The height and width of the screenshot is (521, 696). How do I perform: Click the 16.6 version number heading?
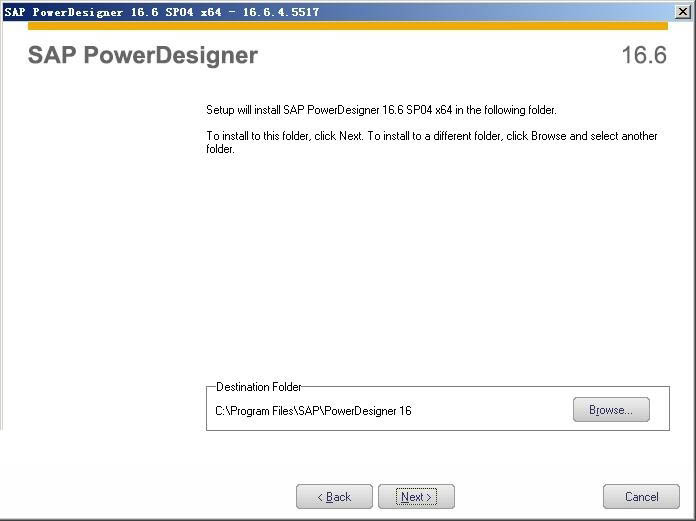(x=644, y=55)
